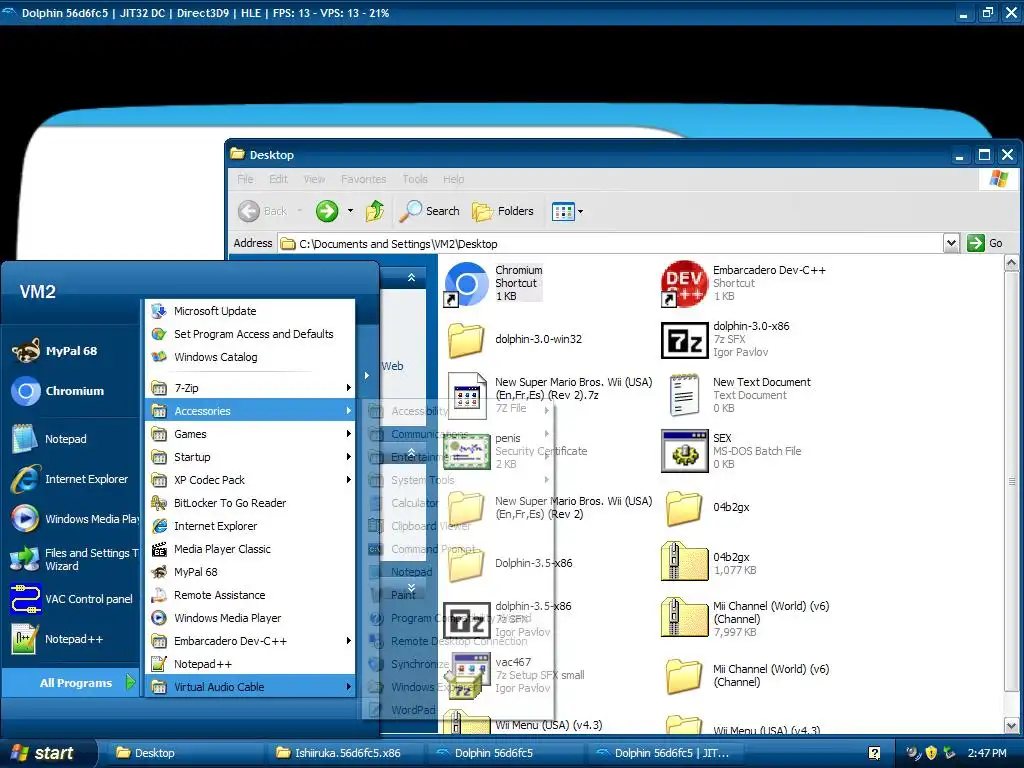1024x768 pixels.
Task: Expand the Games submenu
Action: coord(251,434)
